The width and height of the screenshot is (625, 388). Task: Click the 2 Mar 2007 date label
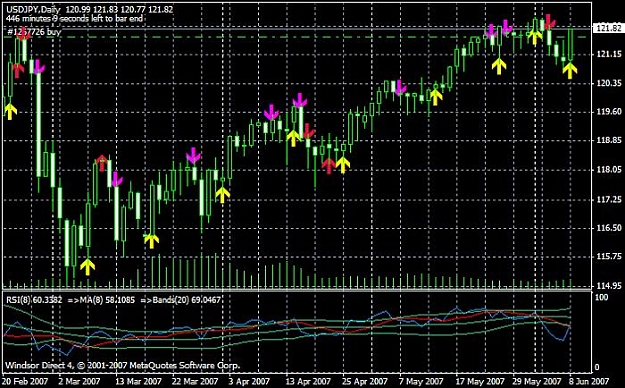[79, 381]
